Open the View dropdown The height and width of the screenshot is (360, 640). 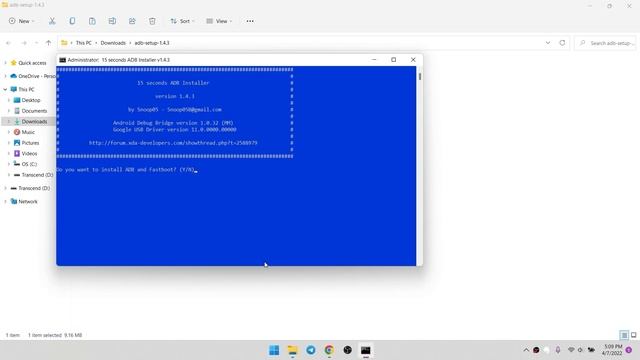coord(219,21)
